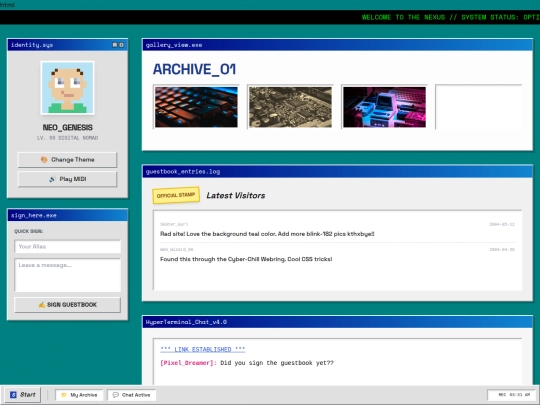540x405 pixels.
Task: Click the LV. 99 DIGITAL NOMAD subtitle
Action: 68,138
